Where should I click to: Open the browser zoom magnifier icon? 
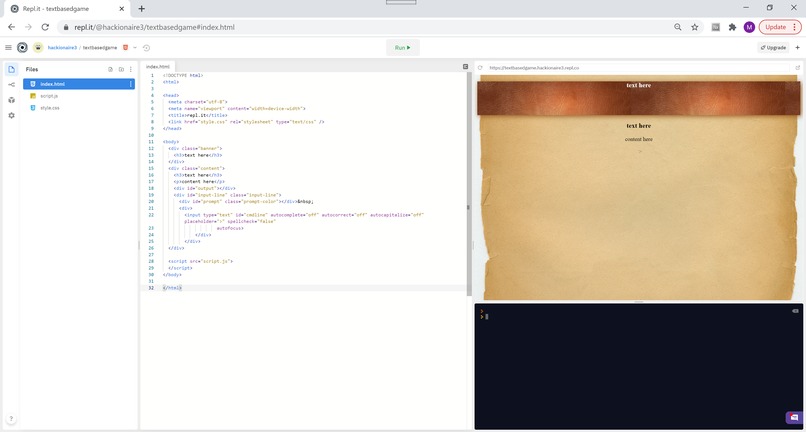coord(677,27)
